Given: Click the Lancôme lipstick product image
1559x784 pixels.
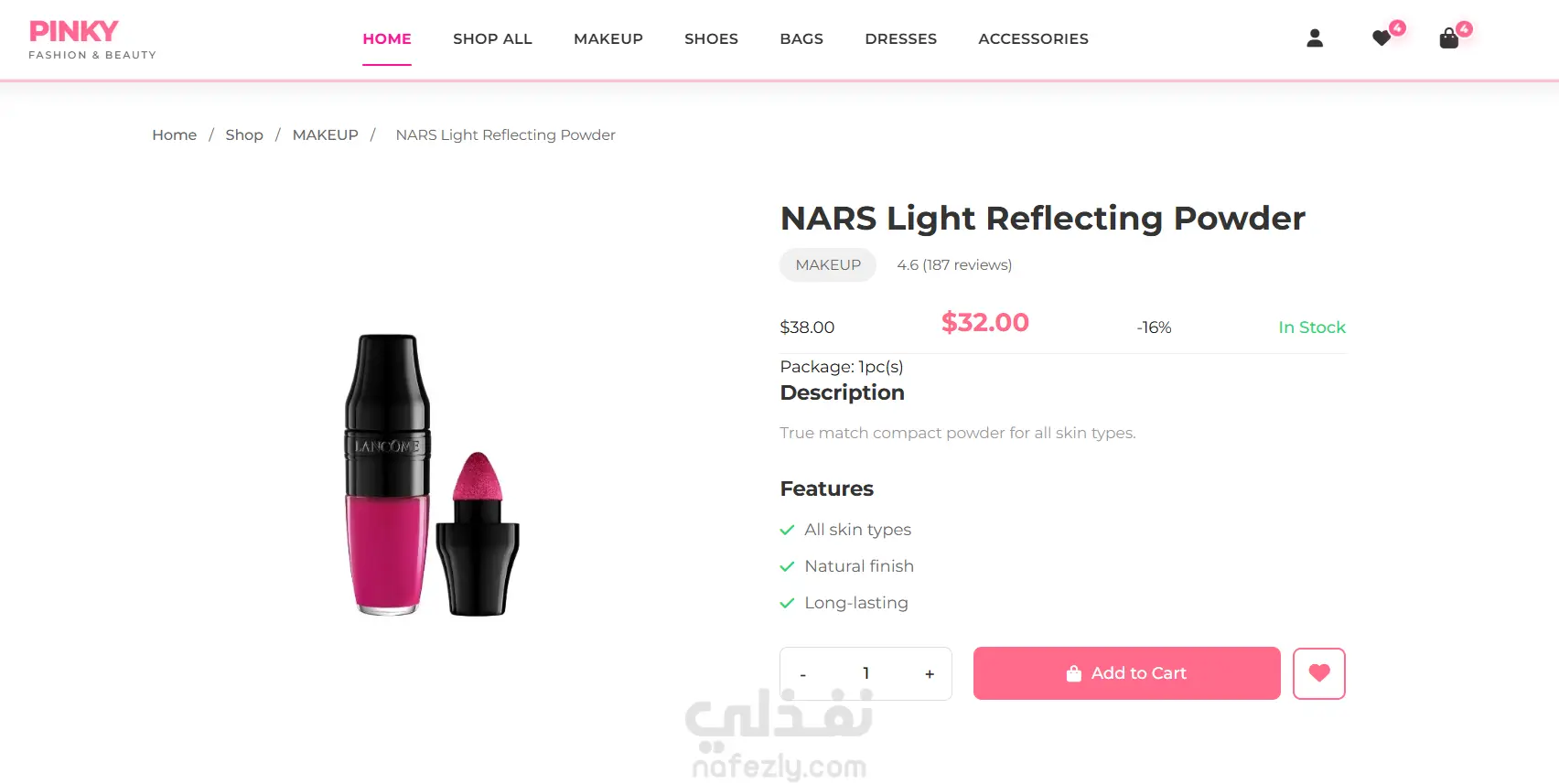Looking at the screenshot, I should click(x=432, y=475).
